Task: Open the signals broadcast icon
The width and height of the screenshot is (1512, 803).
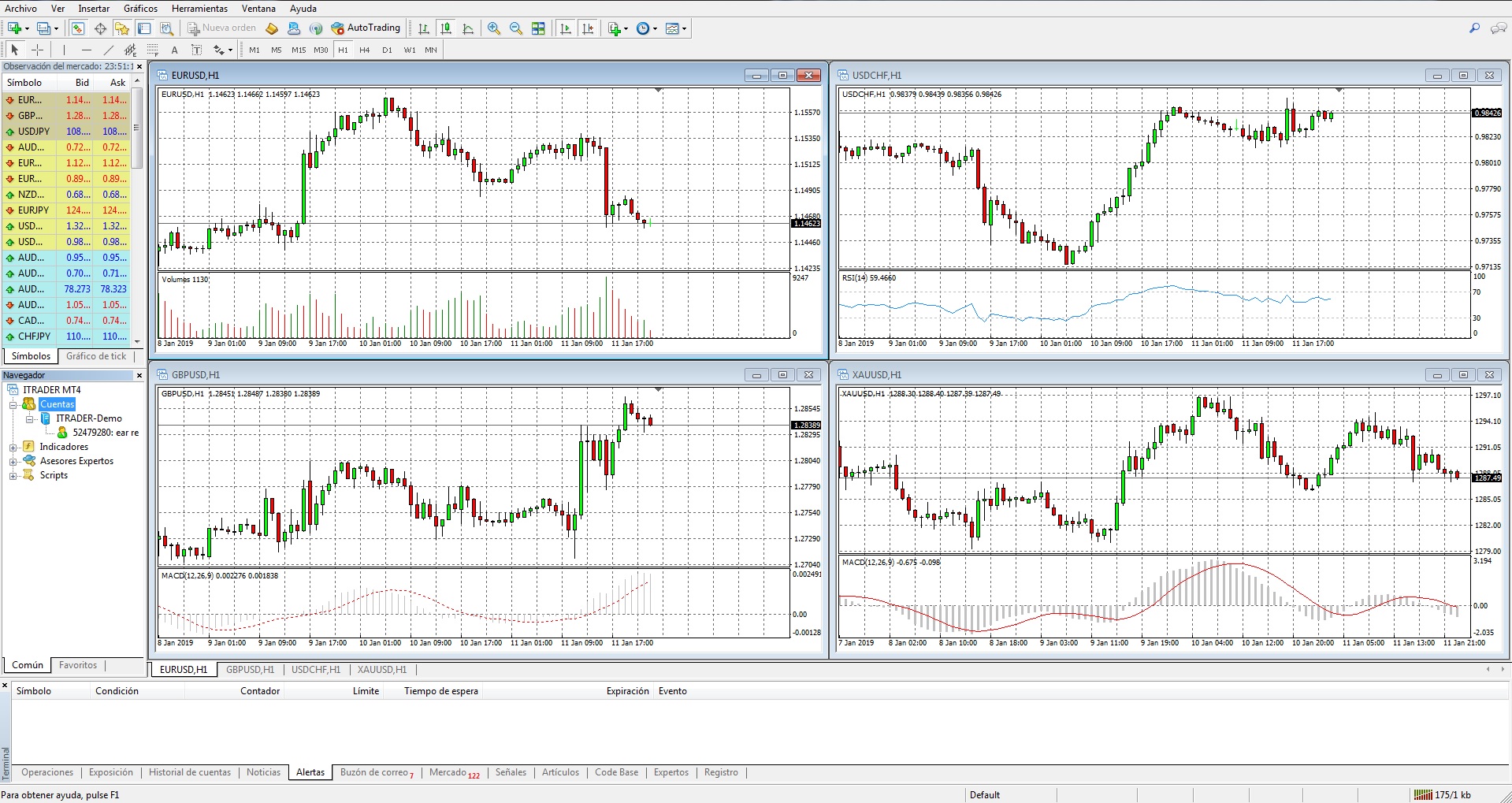Action: click(x=316, y=28)
